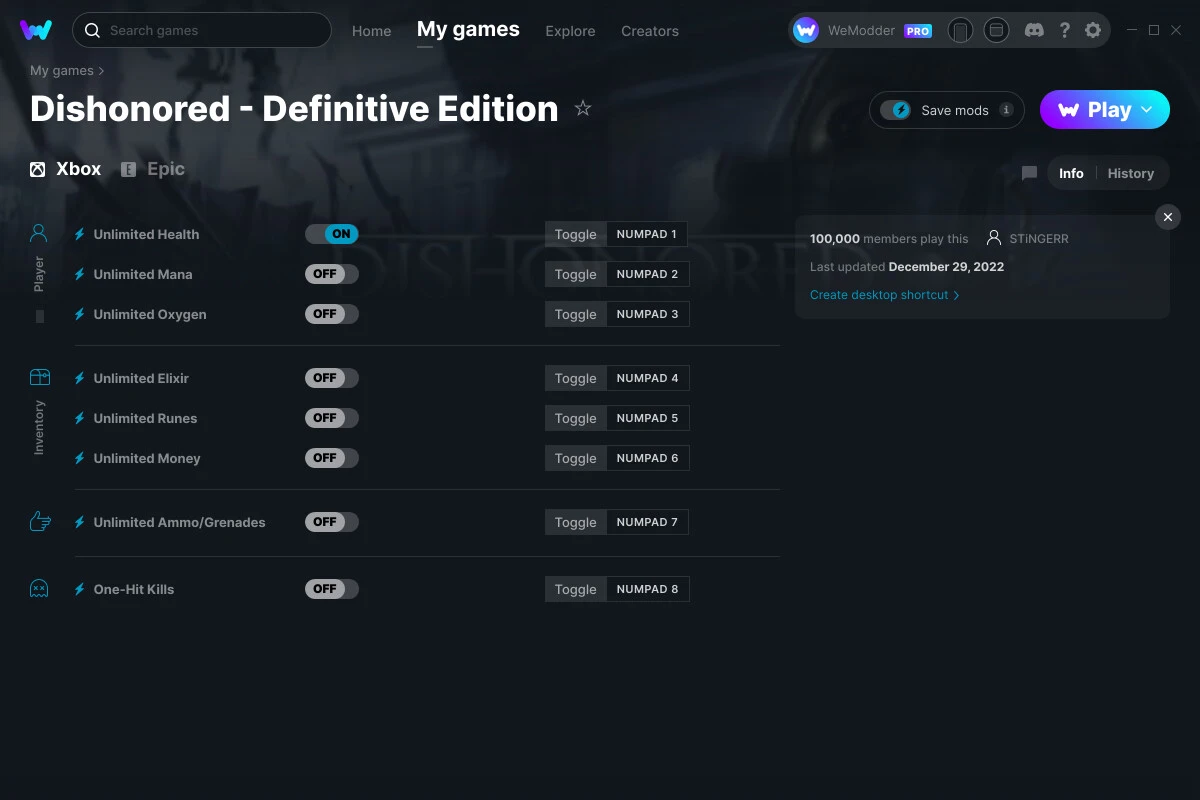
Task: Click the lightning bolt beside Unlimited Health
Action: [79, 234]
